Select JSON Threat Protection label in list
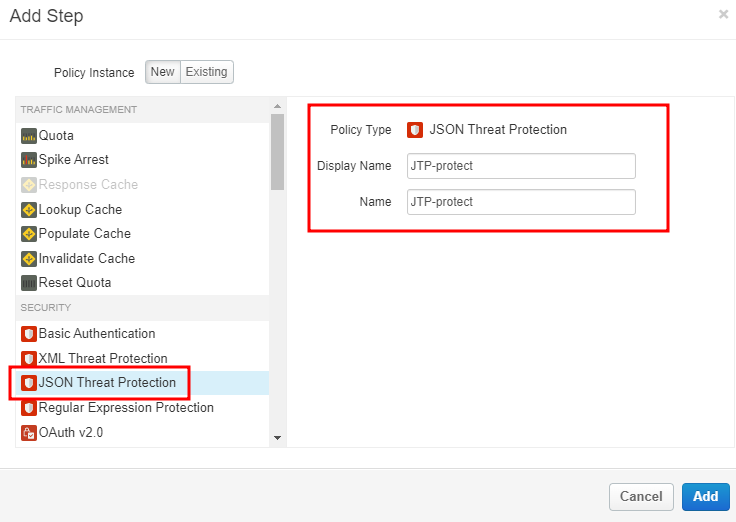This screenshot has height=522, width=736. (107, 383)
